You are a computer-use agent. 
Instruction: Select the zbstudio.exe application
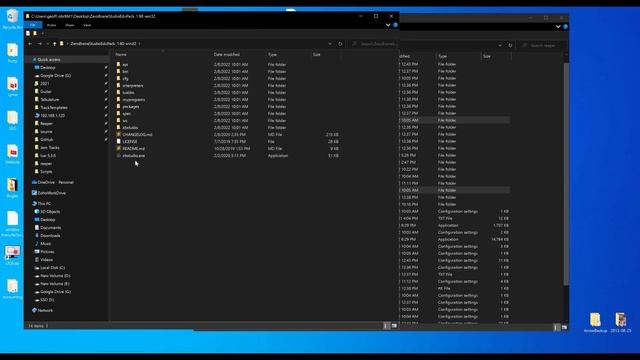(133, 156)
